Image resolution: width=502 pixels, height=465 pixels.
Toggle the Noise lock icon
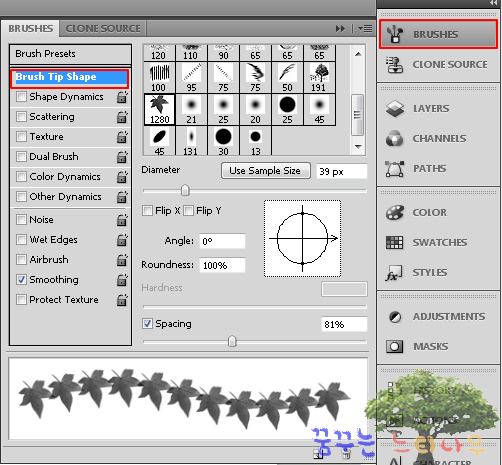[122, 220]
